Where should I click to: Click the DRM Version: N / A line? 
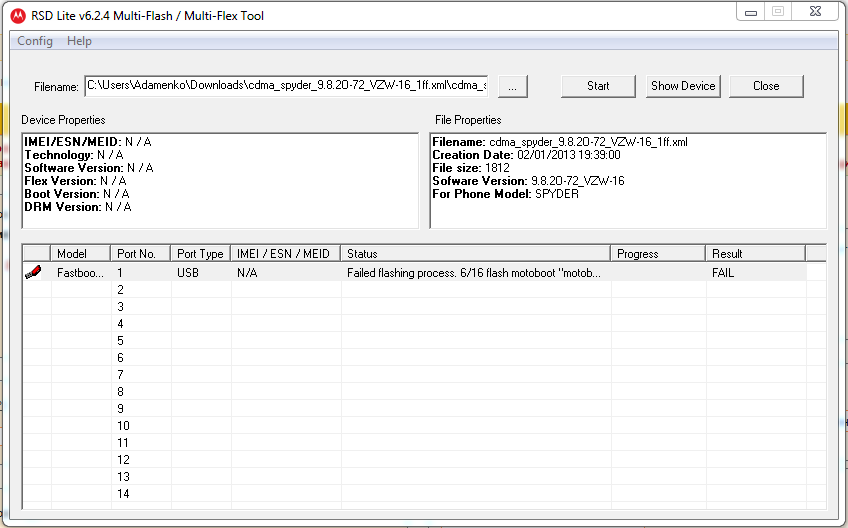[x=78, y=207]
